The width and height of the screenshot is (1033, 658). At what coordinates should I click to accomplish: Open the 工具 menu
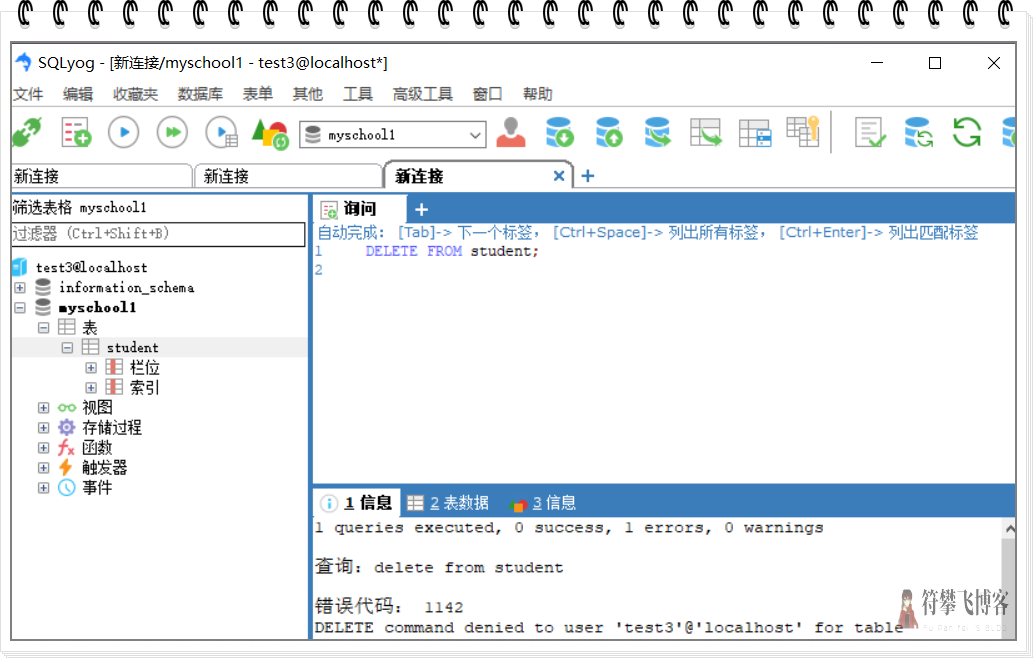[358, 94]
